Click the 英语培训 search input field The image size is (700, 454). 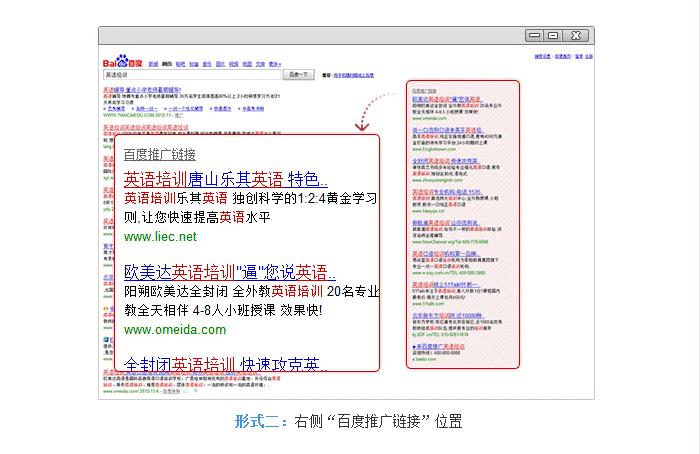(192, 75)
